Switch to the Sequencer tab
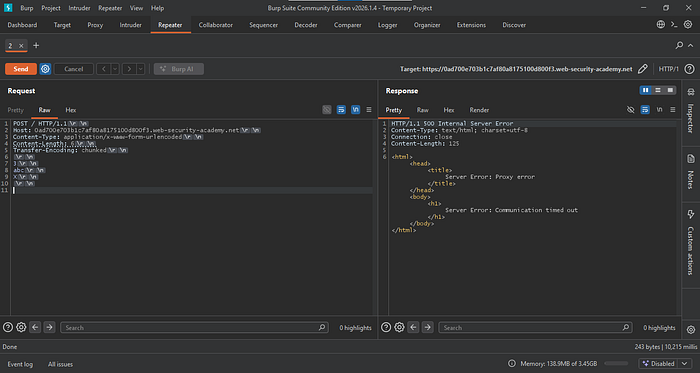The image size is (700, 373). [x=263, y=25]
